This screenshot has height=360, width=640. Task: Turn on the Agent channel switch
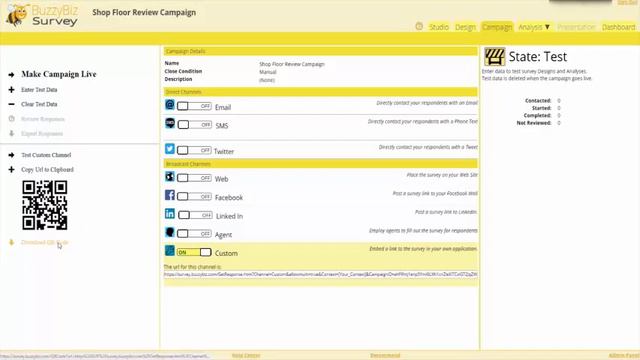click(x=194, y=233)
